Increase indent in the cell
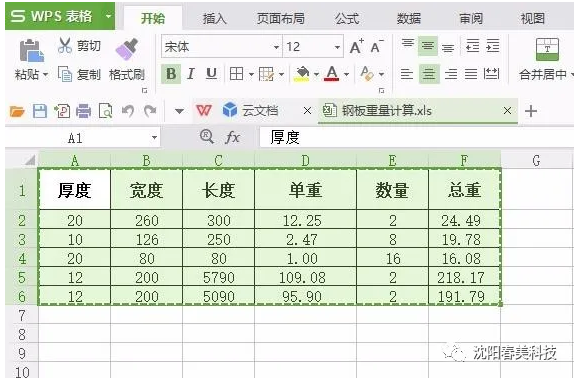Screen dimensions: 582x380 [x=493, y=46]
